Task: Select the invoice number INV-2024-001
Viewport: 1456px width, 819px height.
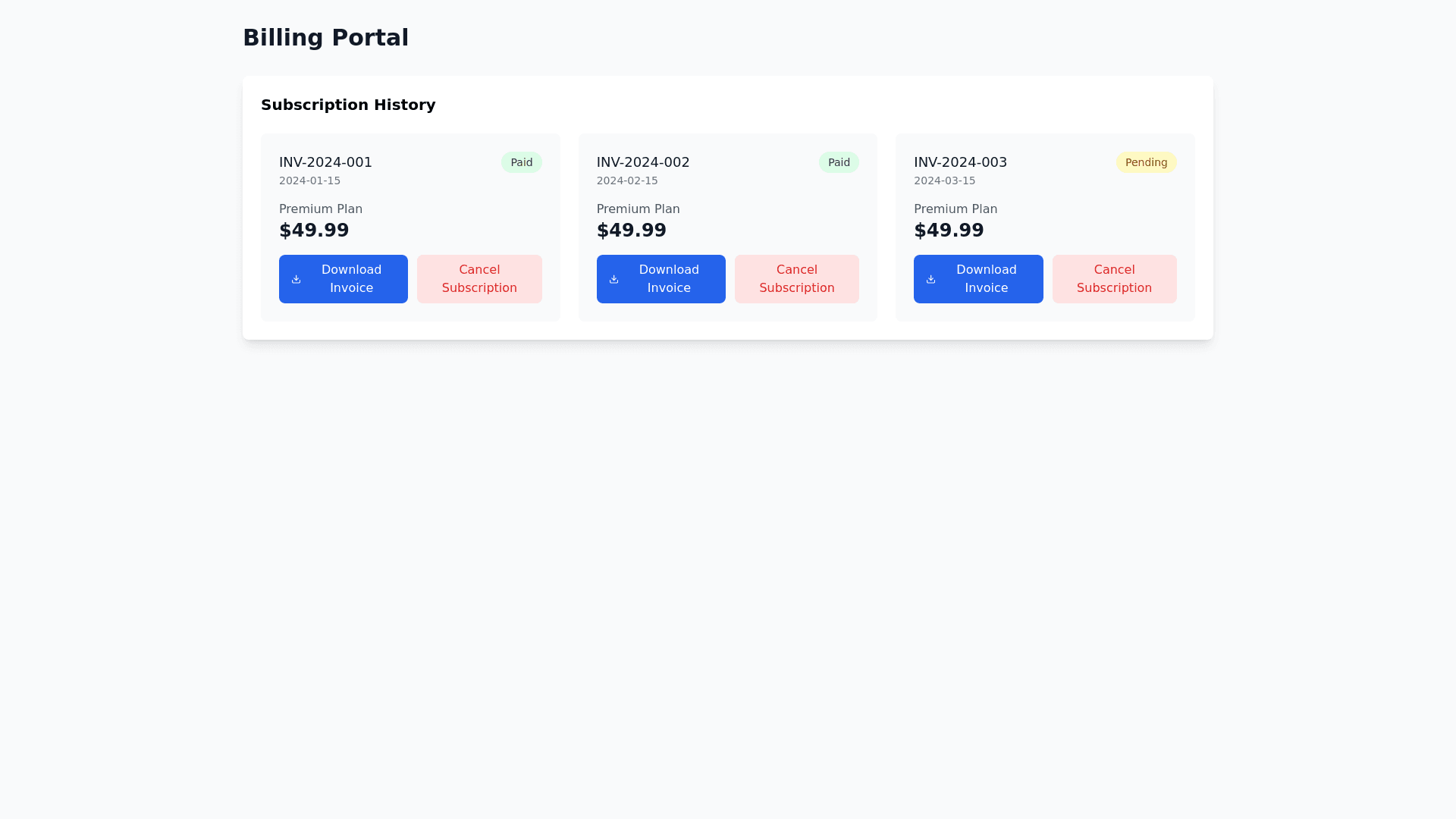Action: point(325,162)
